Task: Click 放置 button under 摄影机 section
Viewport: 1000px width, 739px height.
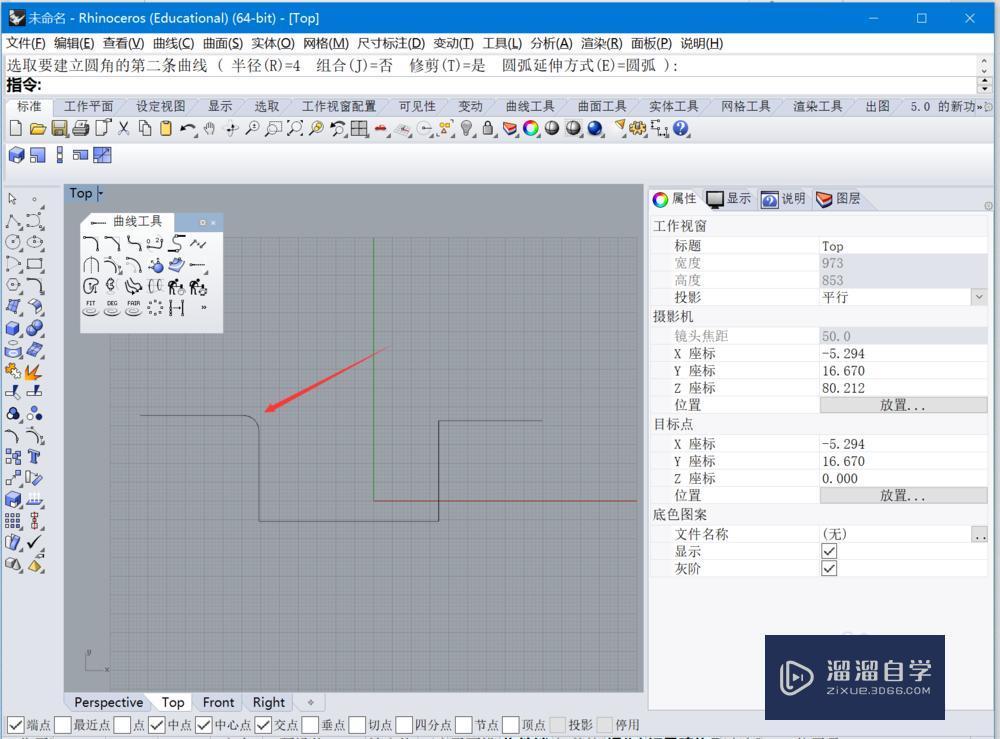Action: tap(903, 405)
